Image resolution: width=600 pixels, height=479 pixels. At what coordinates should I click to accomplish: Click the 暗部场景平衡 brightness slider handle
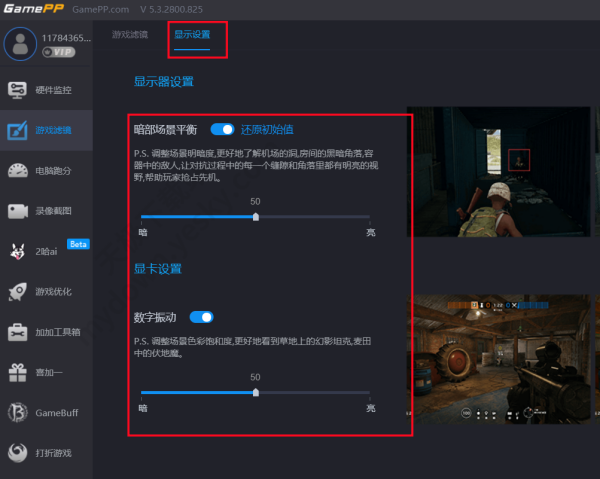pos(255,216)
